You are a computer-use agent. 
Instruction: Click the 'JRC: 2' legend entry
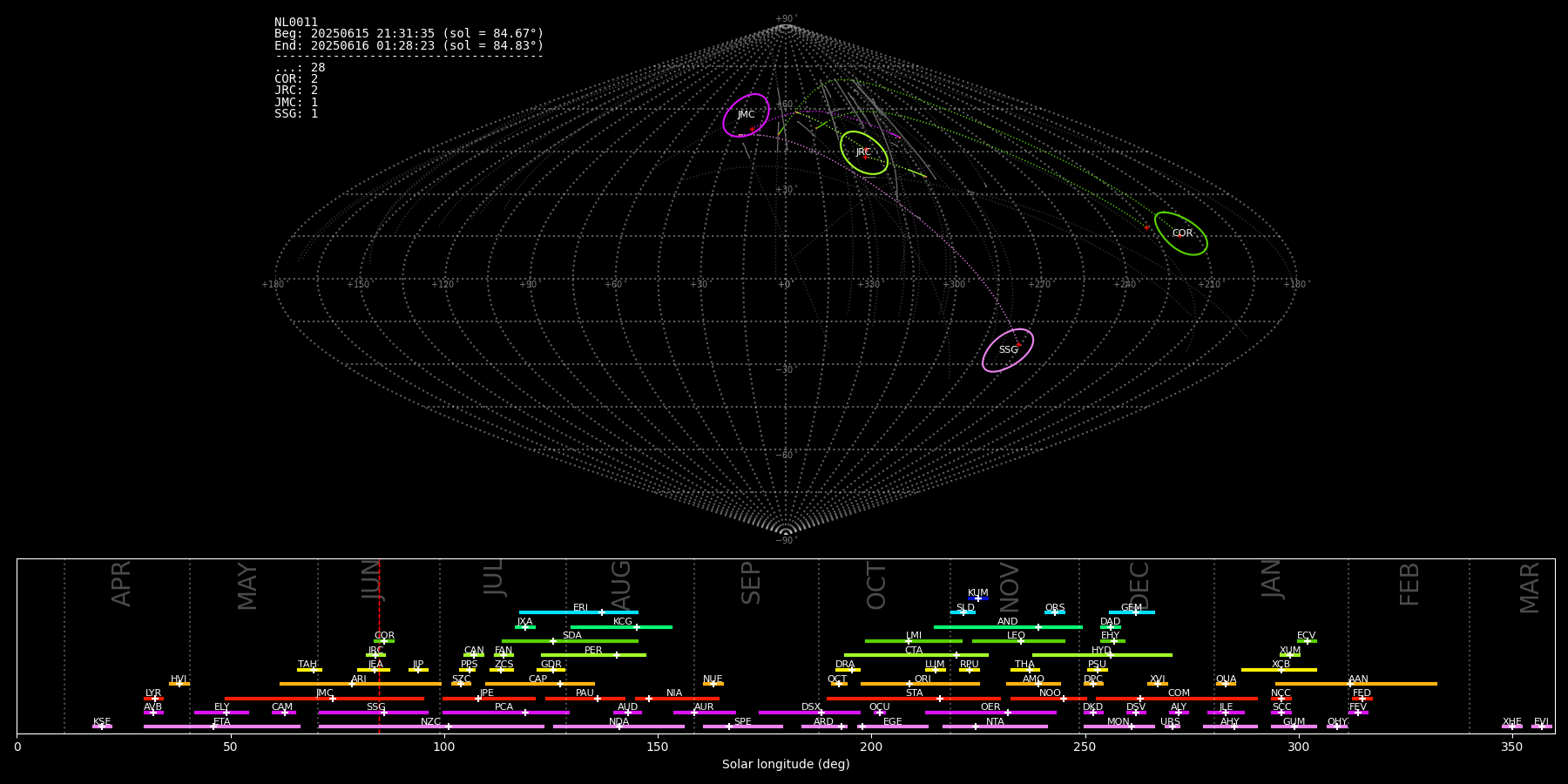(x=296, y=91)
